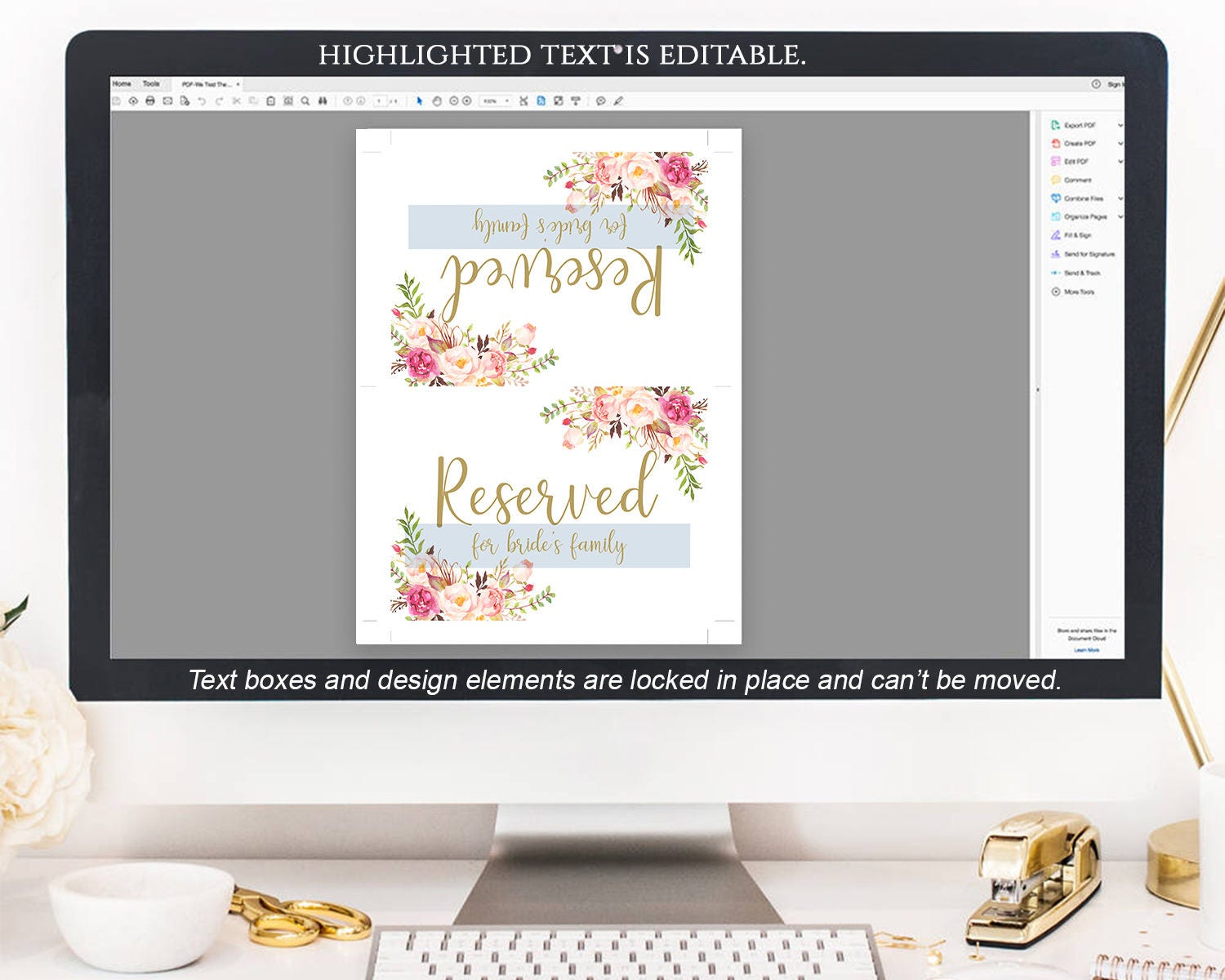Screen dimensions: 1225x980
Task: Click the Send for Signature tool
Action: (1084, 254)
